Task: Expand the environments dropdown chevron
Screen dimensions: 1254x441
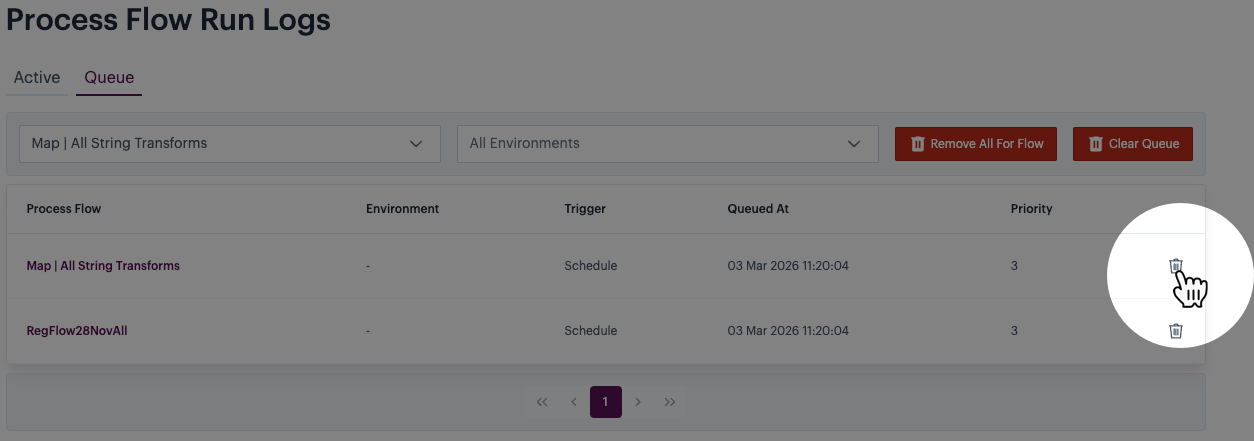Action: tap(854, 144)
